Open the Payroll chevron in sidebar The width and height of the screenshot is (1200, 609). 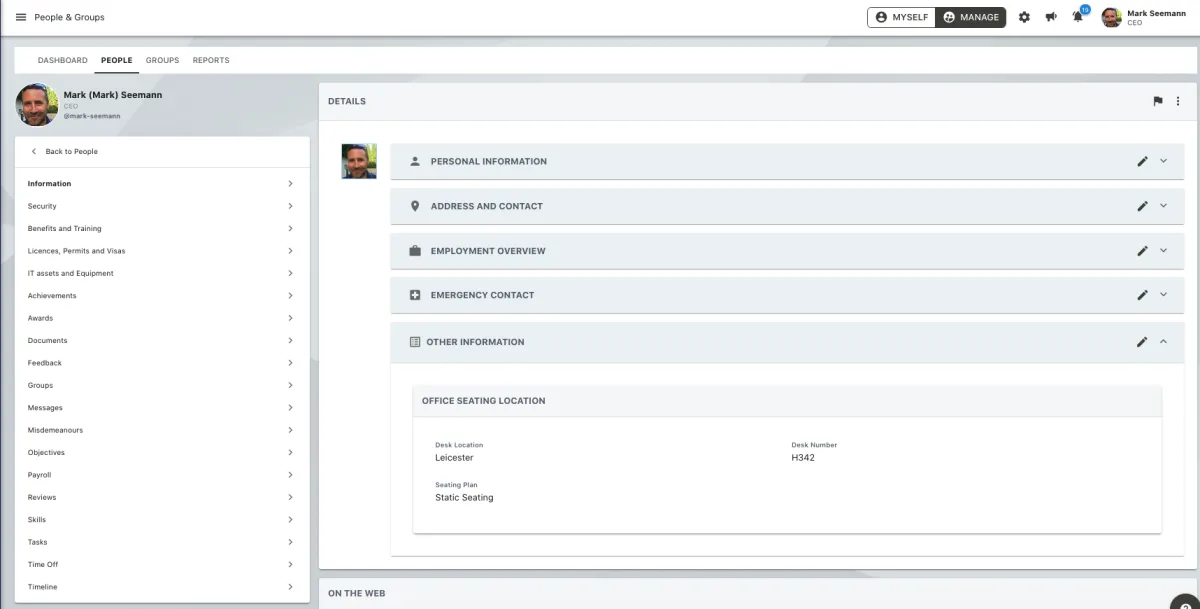290,475
